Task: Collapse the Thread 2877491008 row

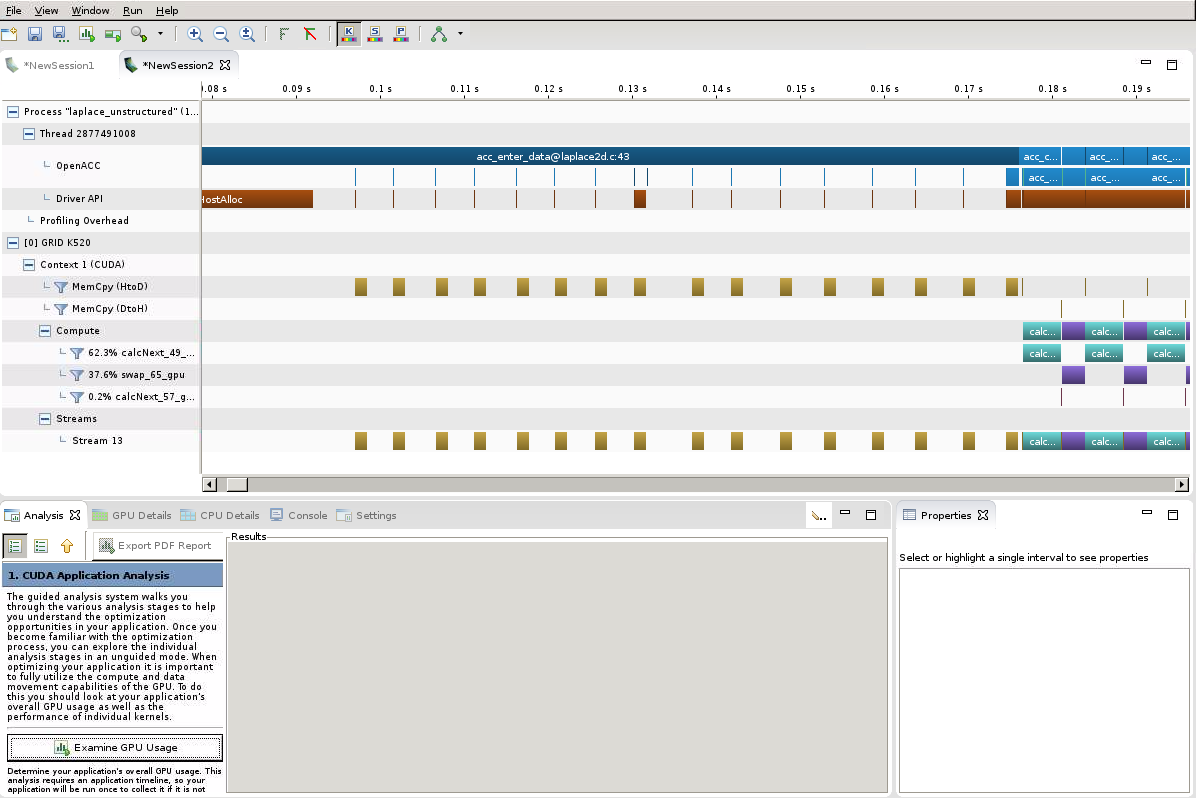Action: (29, 134)
